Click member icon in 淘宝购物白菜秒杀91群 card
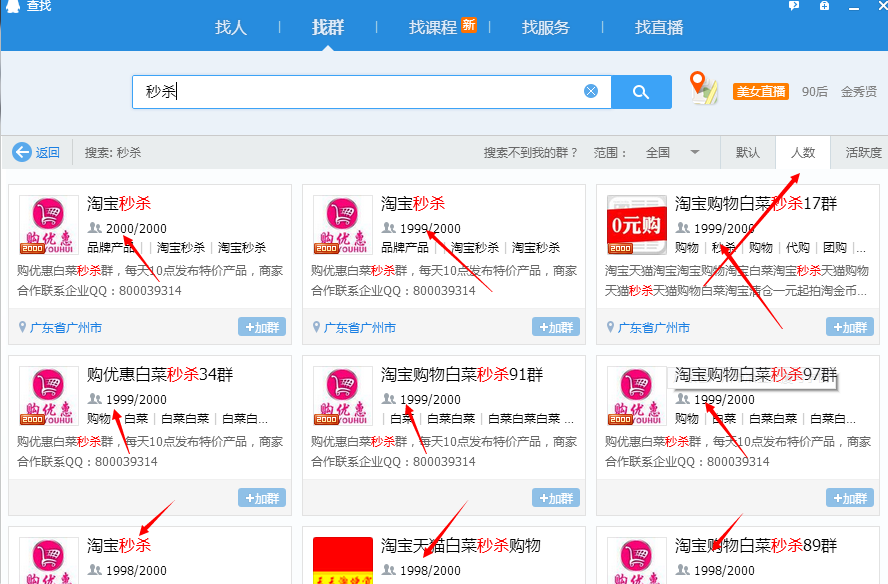Image resolution: width=888 pixels, height=584 pixels. coord(388,399)
